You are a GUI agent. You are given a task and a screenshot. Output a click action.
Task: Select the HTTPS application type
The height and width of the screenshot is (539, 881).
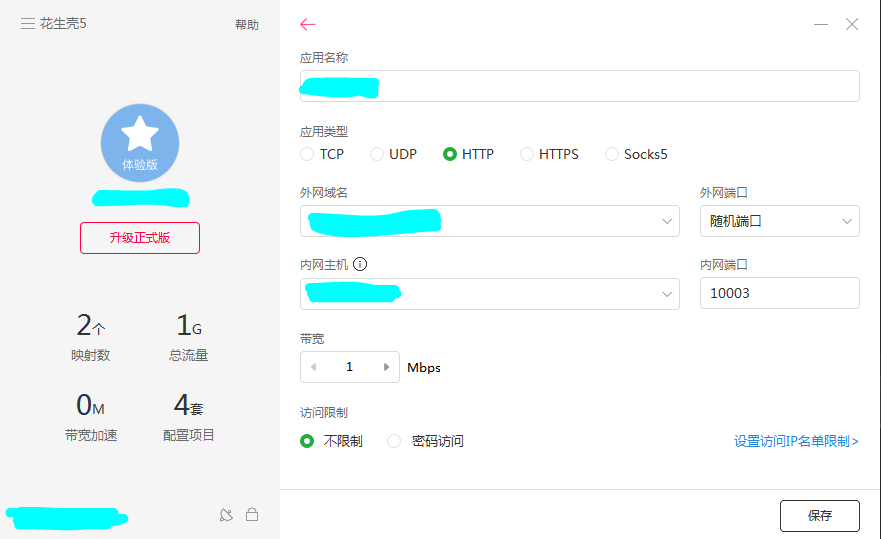pyautogui.click(x=549, y=154)
